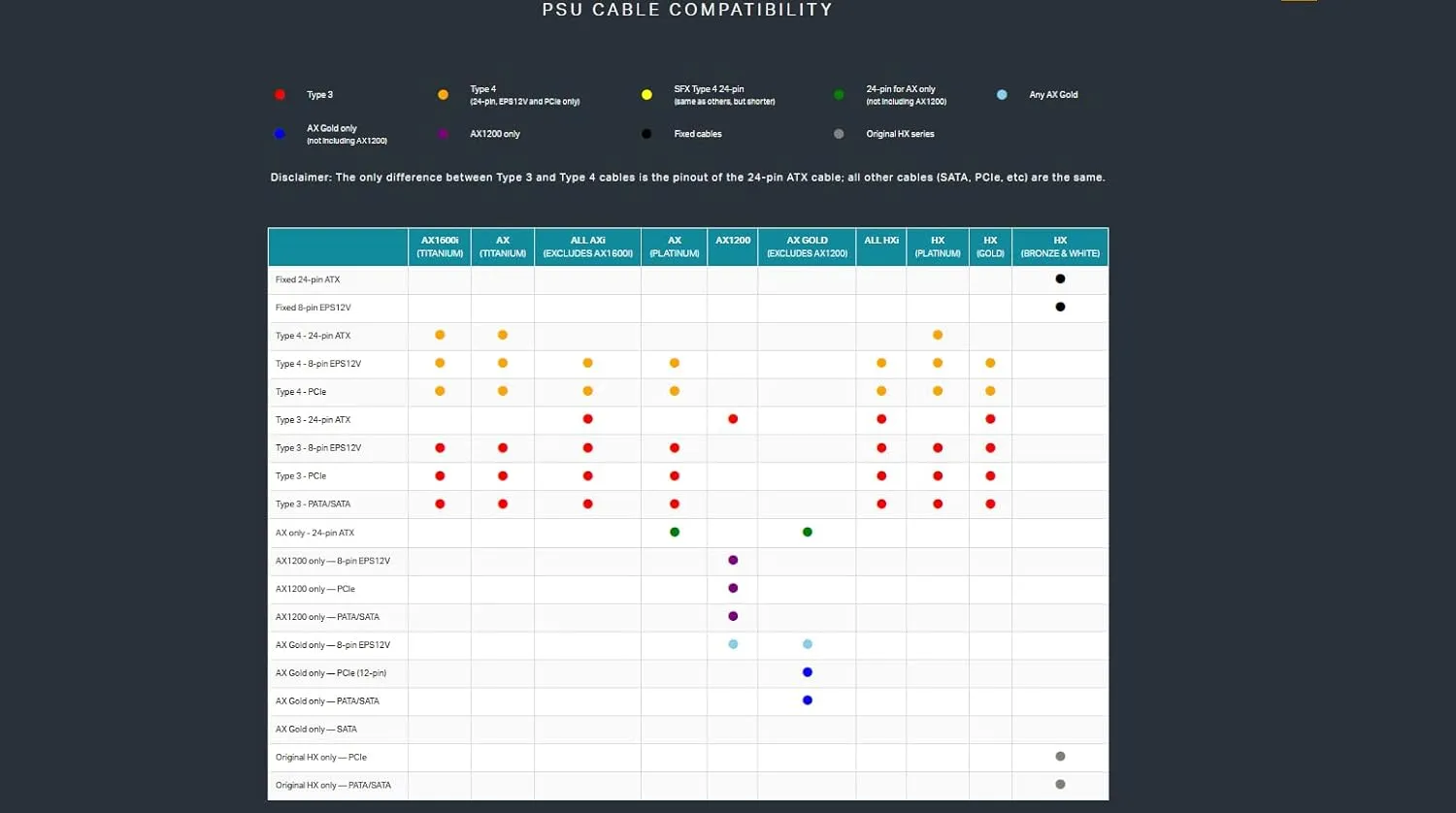
Task: Click the light blue dot under AX1200 column
Action: pyautogui.click(x=733, y=644)
